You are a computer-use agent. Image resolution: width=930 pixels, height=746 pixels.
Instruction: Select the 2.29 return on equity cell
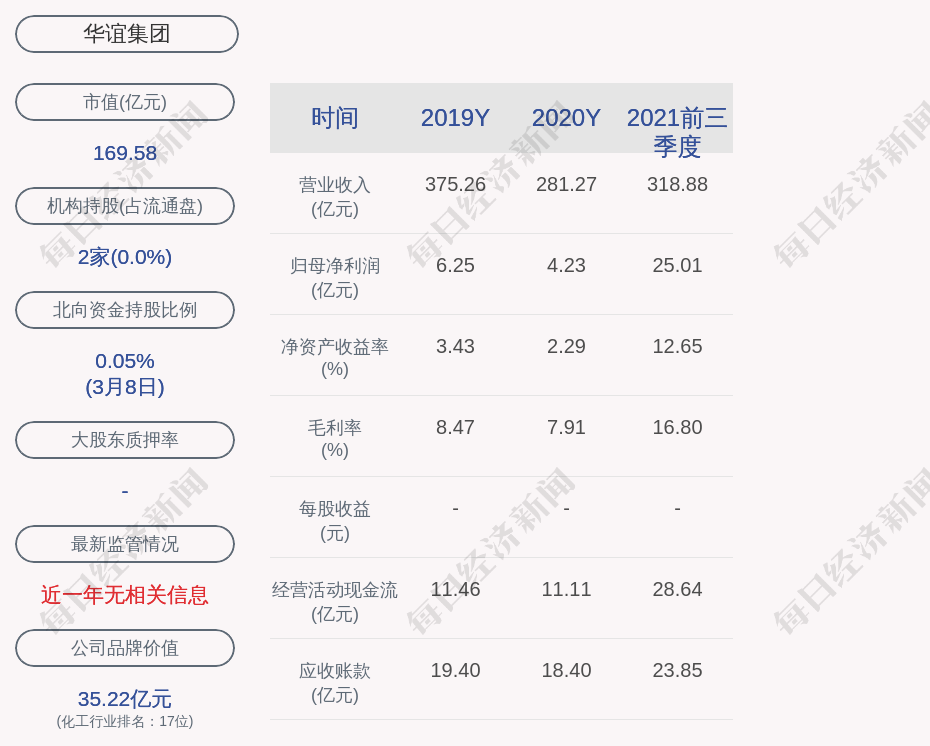pyautogui.click(x=566, y=346)
